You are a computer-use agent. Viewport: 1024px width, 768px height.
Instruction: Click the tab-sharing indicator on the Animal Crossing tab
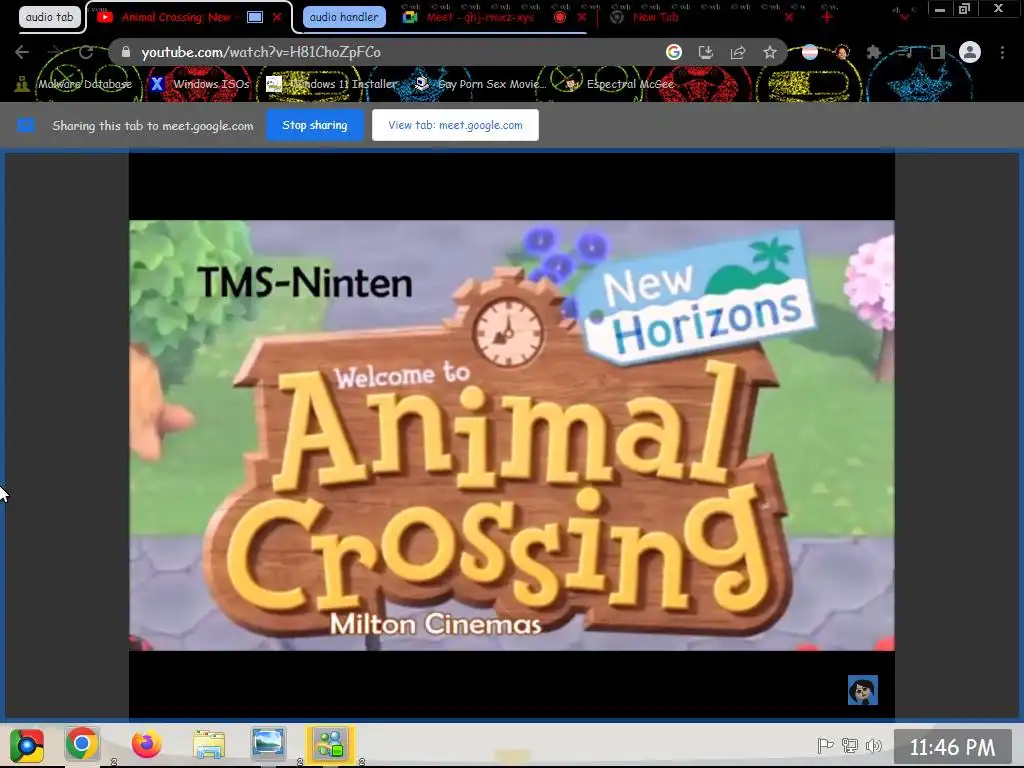click(x=255, y=17)
